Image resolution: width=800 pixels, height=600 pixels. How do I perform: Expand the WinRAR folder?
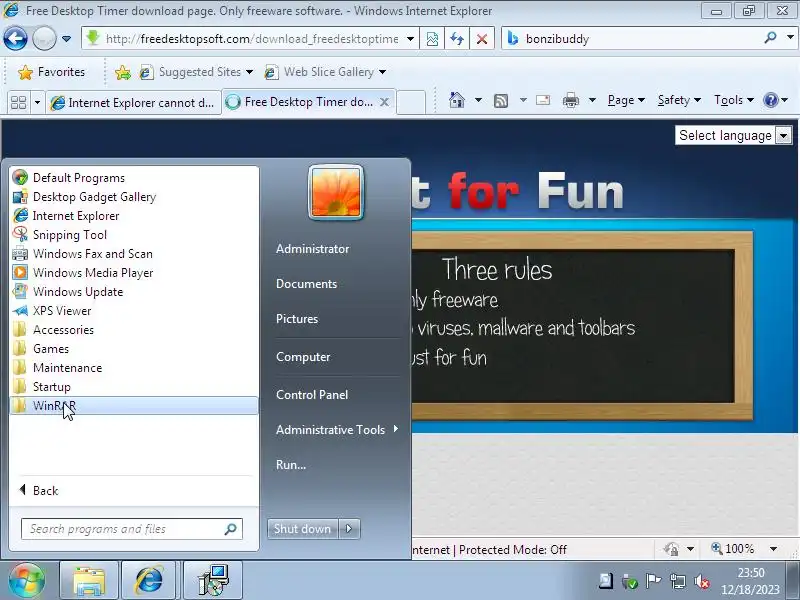point(134,406)
